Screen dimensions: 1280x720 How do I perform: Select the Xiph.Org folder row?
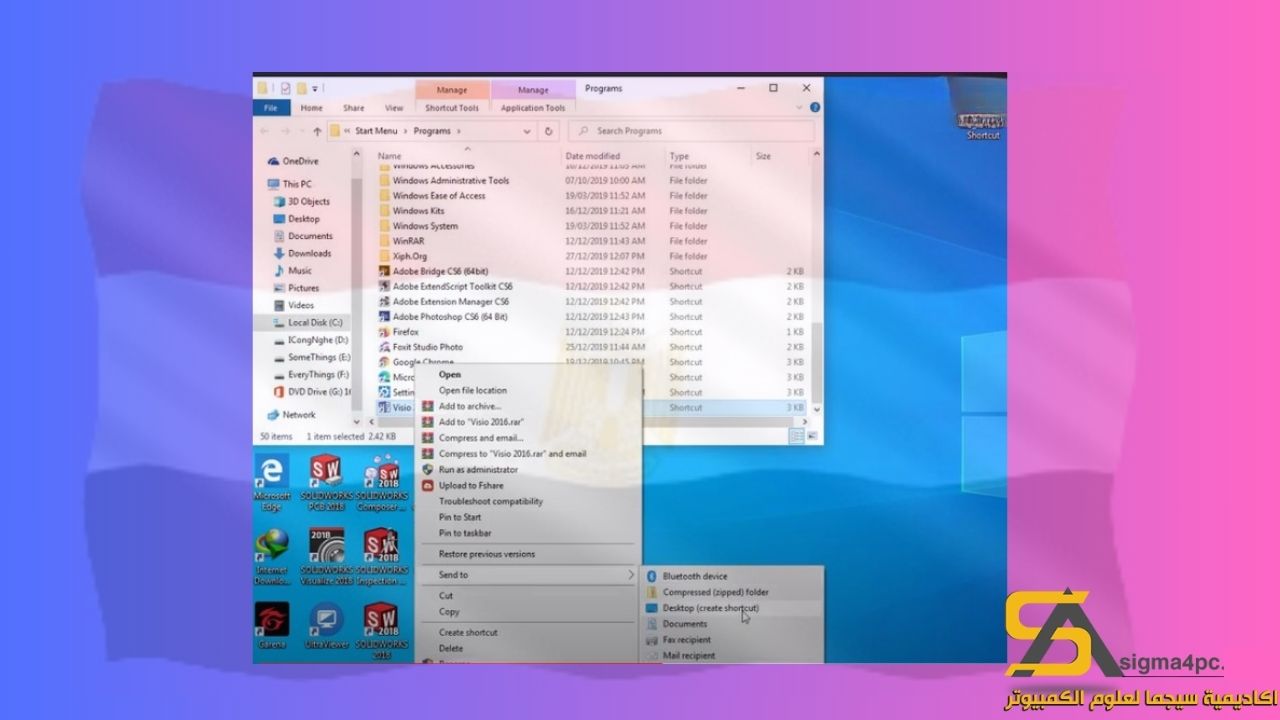tap(590, 256)
